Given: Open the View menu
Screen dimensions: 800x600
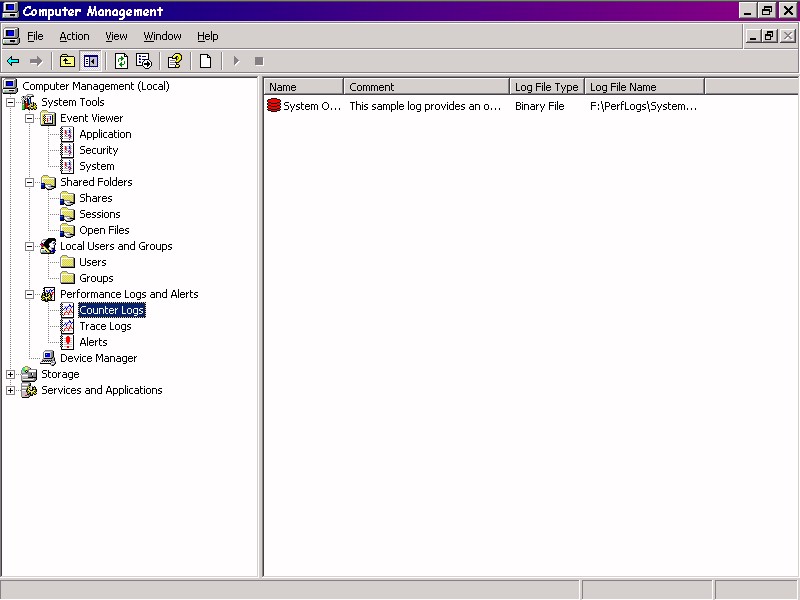Looking at the screenshot, I should point(116,36).
